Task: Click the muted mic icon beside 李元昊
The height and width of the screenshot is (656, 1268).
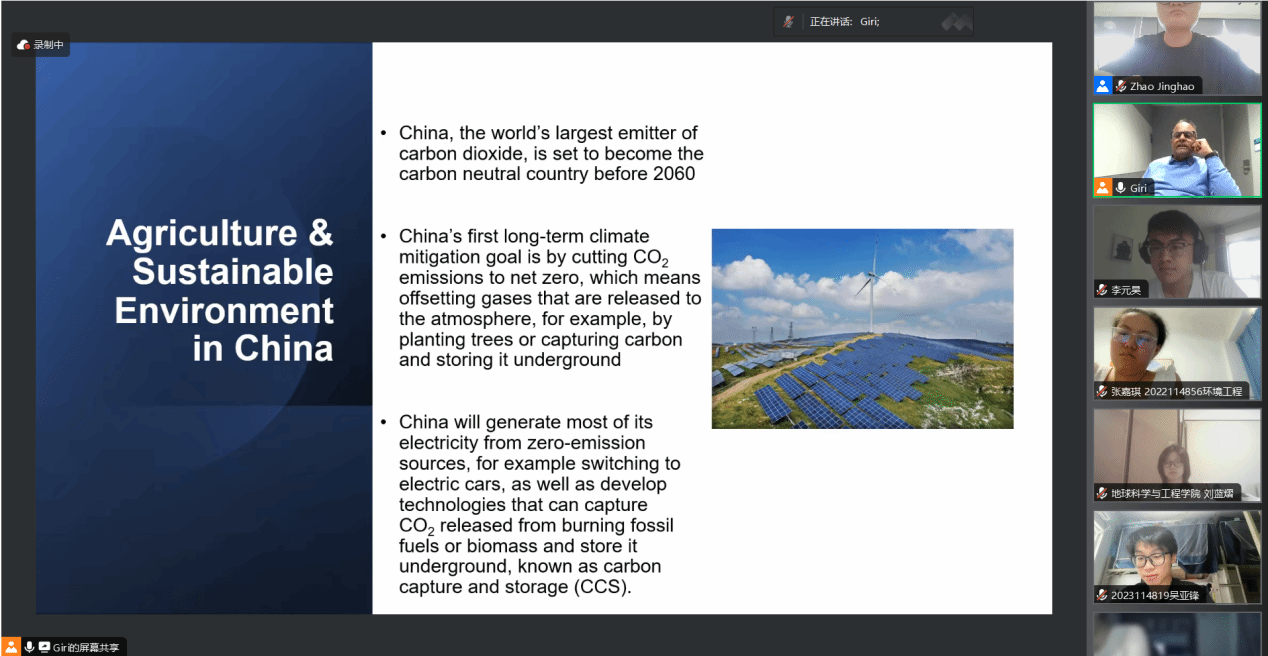Action: pos(1102,290)
